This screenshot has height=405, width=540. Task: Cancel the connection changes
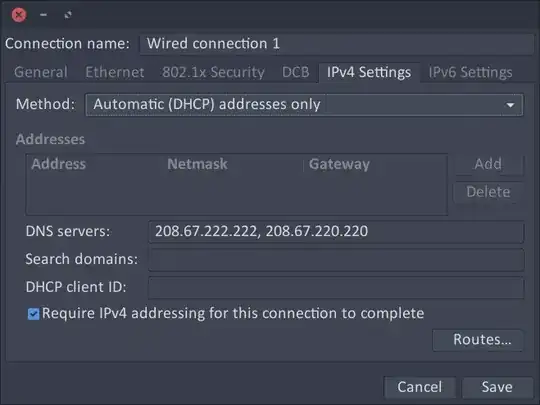420,387
